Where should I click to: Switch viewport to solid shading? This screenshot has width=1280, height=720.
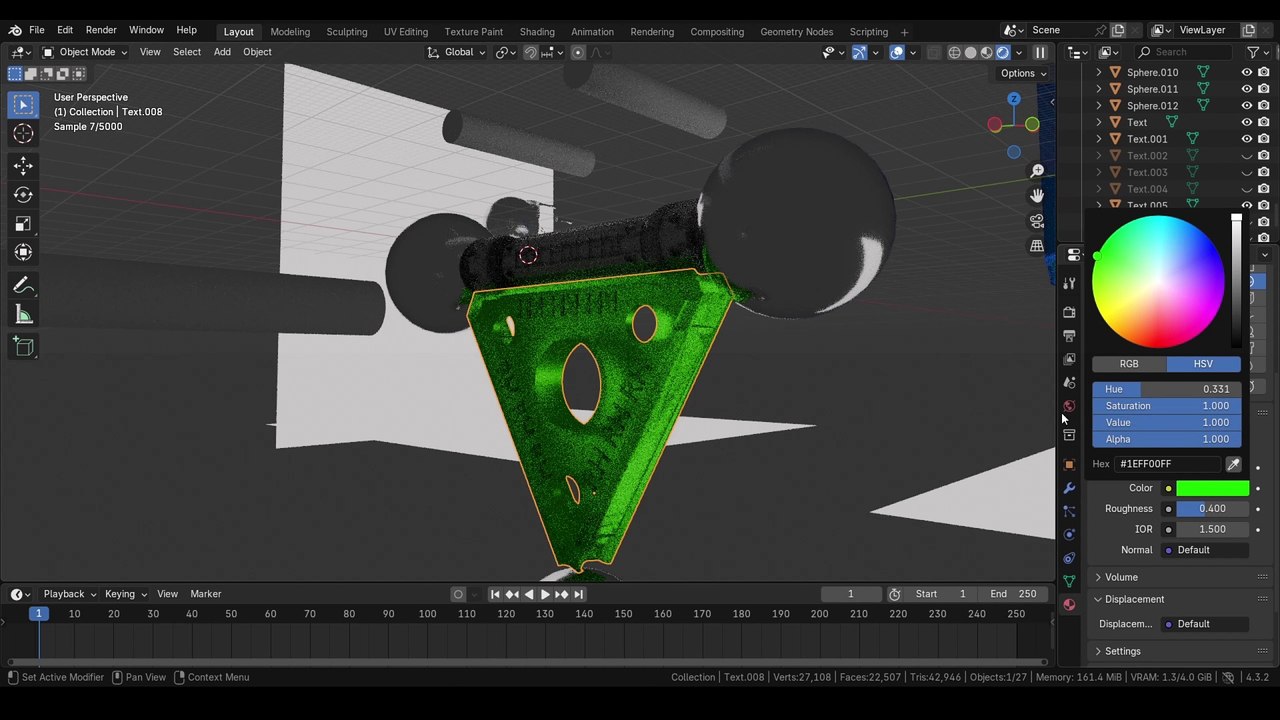tap(970, 52)
